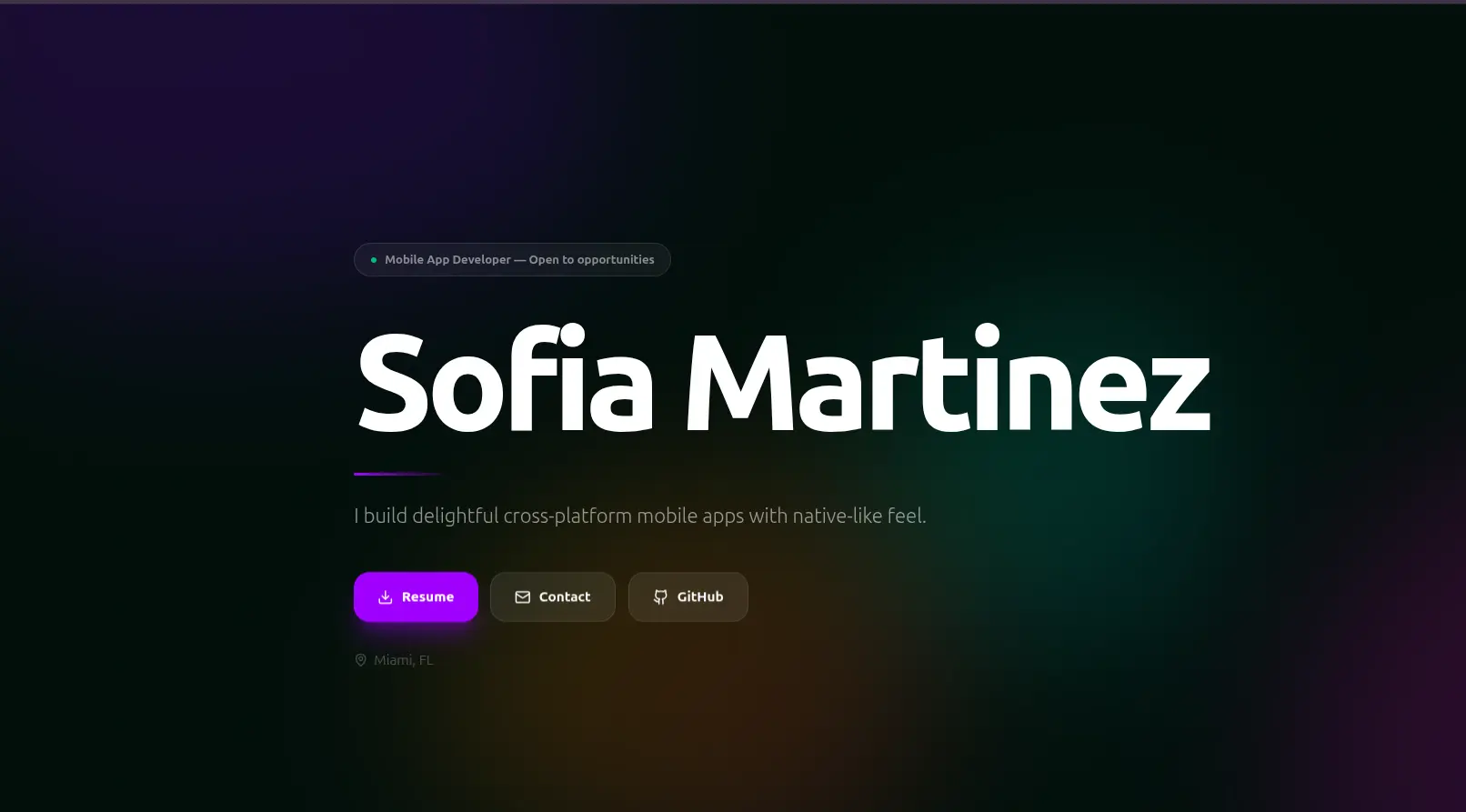Click the GitHub octocat icon
1466x812 pixels.
point(660,597)
